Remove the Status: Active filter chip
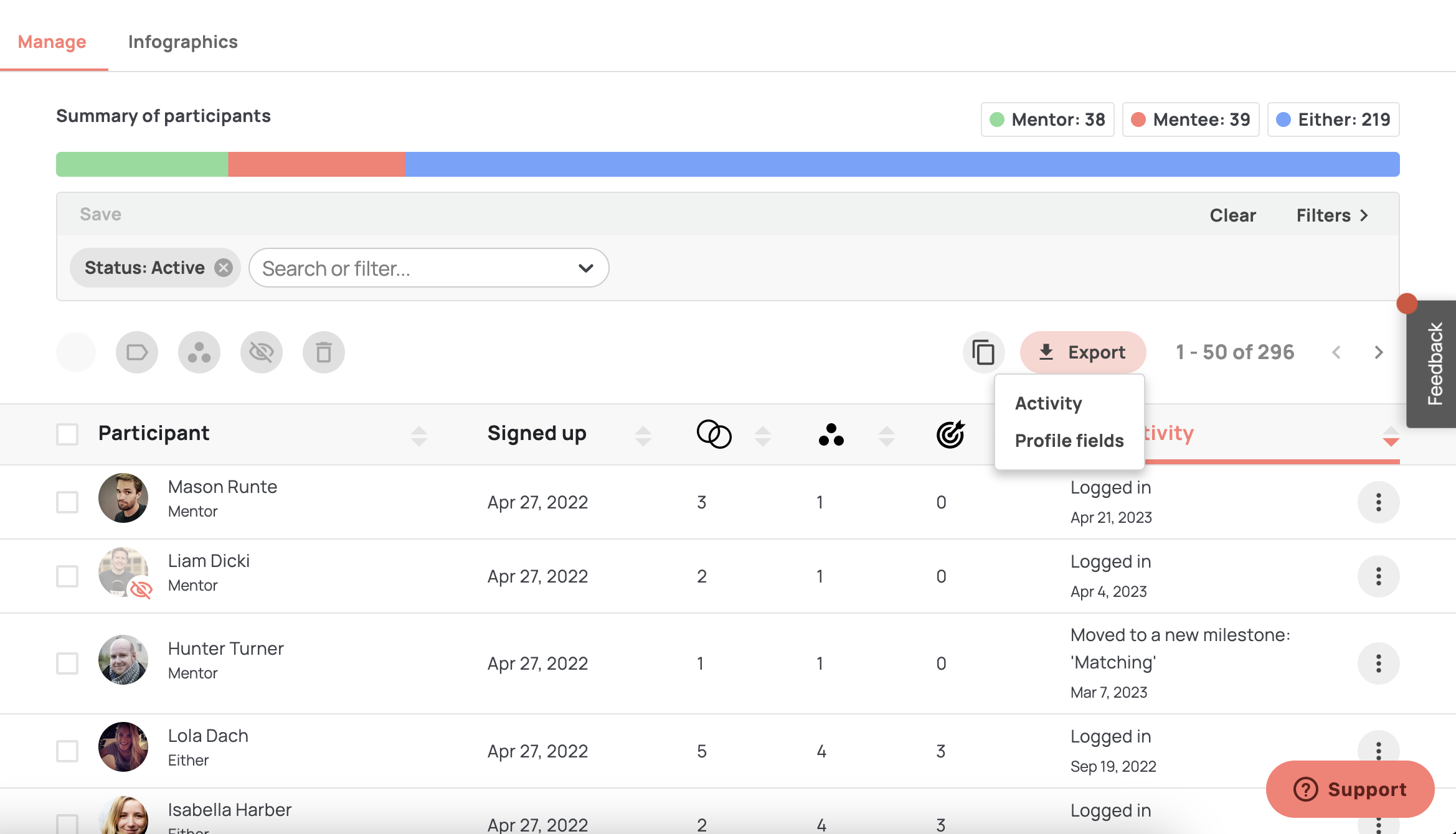The height and width of the screenshot is (834, 1456). (x=224, y=268)
